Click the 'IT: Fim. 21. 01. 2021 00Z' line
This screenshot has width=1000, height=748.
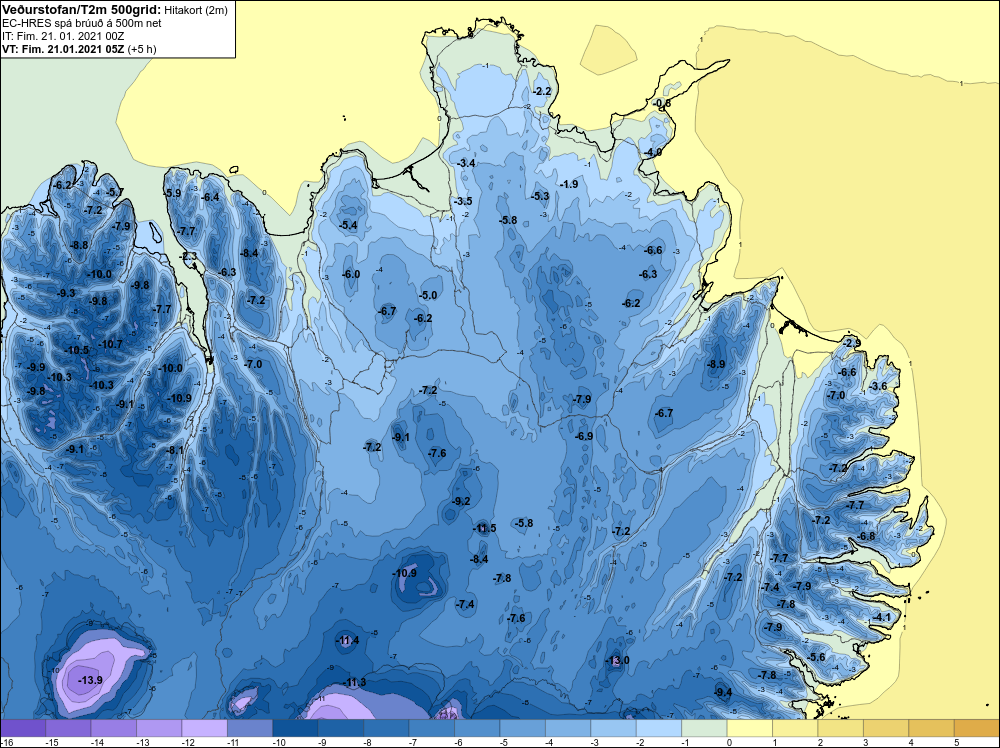tap(62, 36)
